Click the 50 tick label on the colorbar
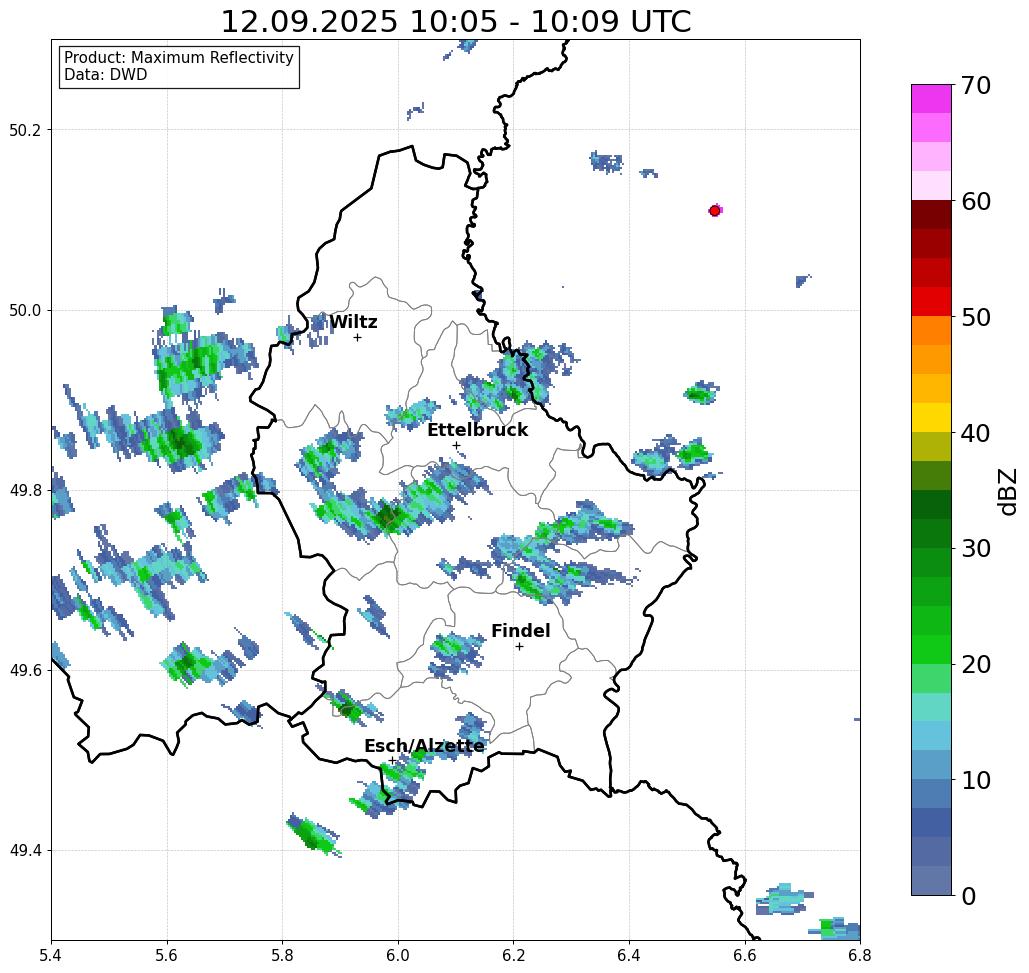 (976, 317)
